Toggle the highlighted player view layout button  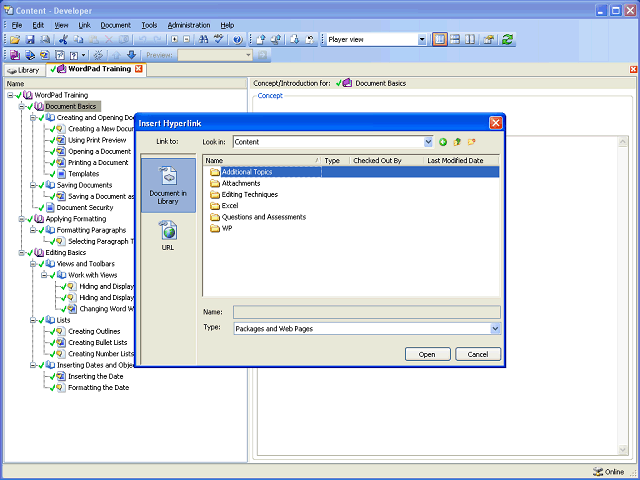tap(440, 40)
